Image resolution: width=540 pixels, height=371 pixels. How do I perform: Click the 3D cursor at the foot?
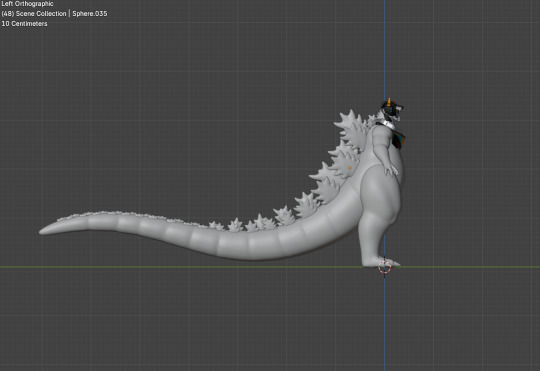click(x=385, y=267)
